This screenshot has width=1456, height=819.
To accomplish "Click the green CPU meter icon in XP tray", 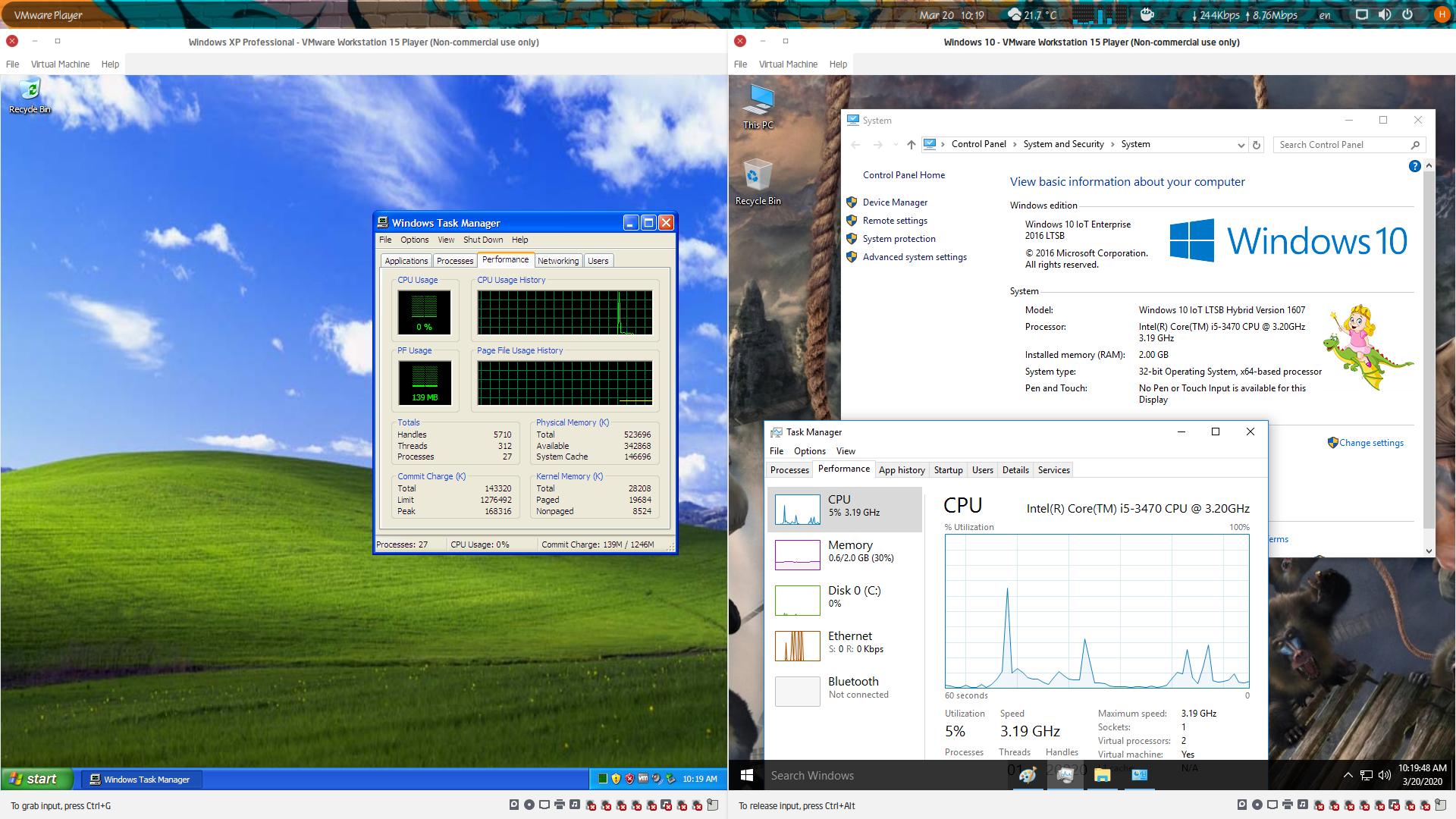I will [602, 779].
